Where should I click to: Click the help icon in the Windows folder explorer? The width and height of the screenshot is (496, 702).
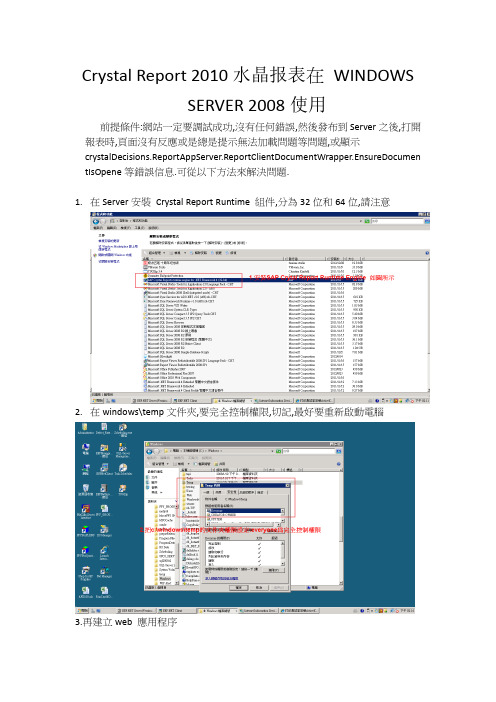tap(339, 464)
